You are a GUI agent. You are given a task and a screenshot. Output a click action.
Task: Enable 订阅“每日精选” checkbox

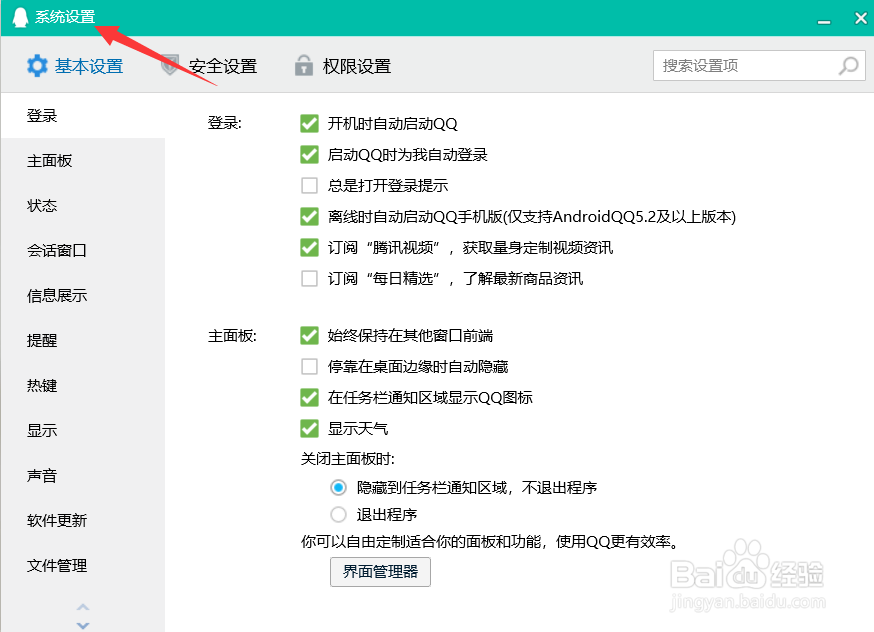pyautogui.click(x=309, y=278)
